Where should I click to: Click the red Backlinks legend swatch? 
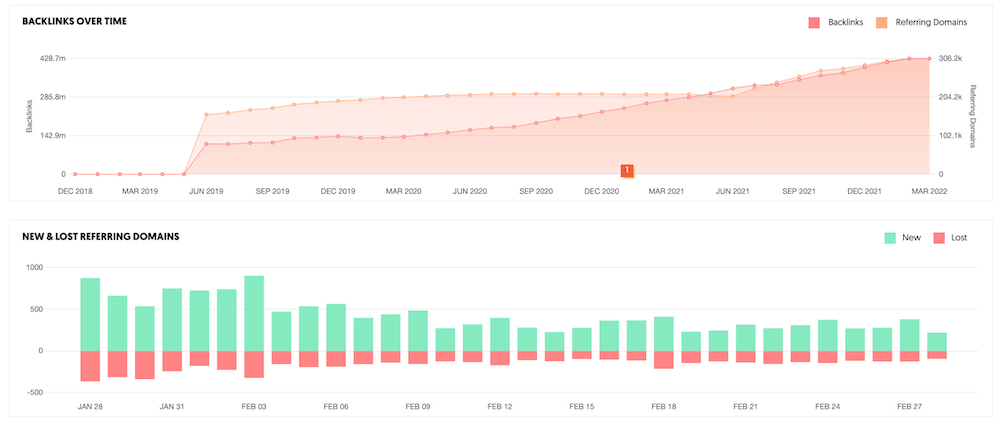pyautogui.click(x=814, y=21)
